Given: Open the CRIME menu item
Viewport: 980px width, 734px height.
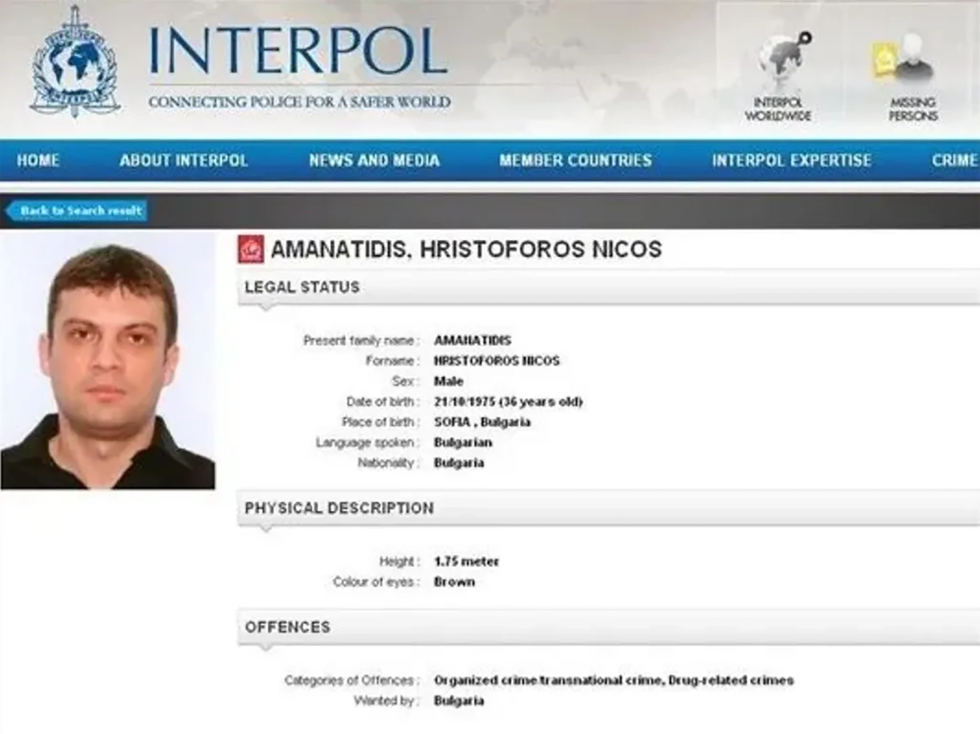Looking at the screenshot, I should tap(954, 160).
